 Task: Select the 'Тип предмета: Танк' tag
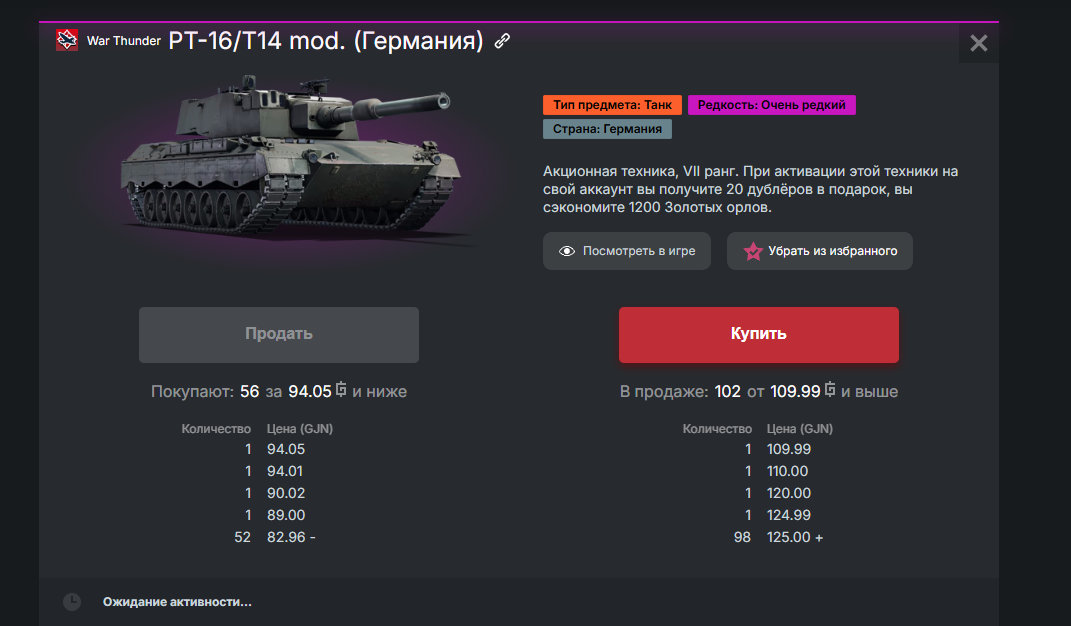tap(613, 105)
